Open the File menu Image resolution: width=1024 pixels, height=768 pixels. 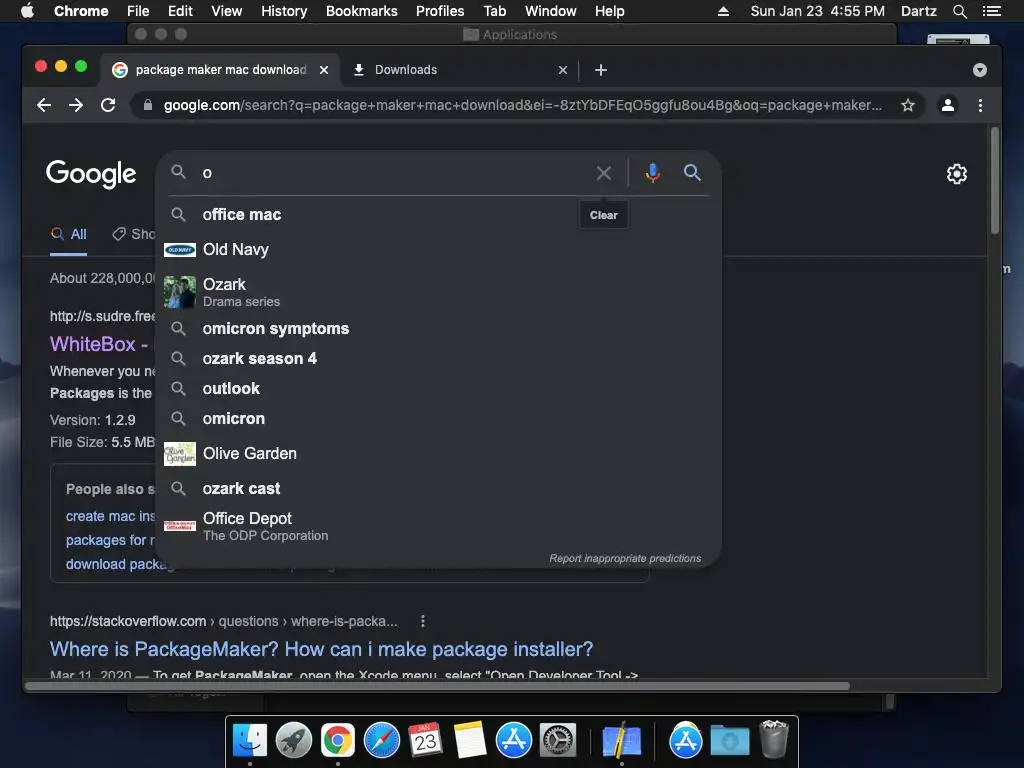click(x=138, y=11)
